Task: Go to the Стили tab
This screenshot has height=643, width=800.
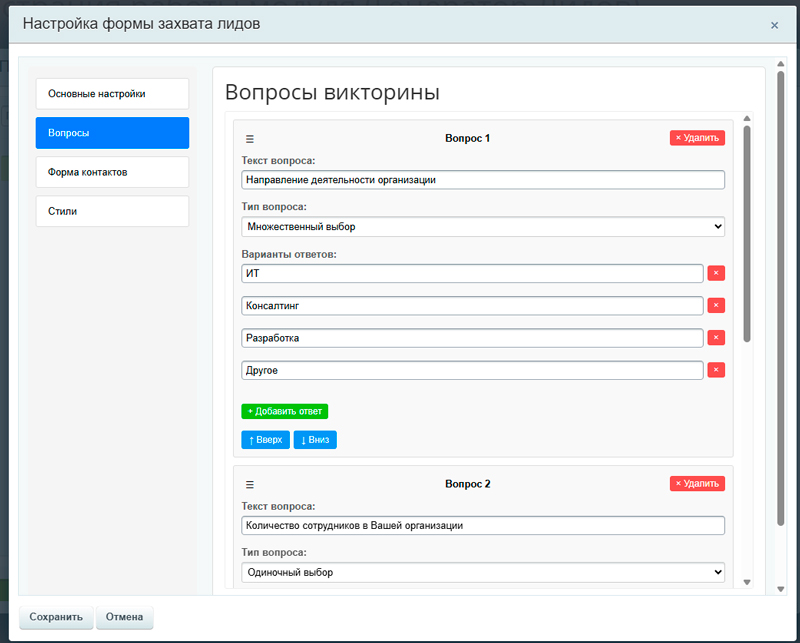Action: coord(112,211)
